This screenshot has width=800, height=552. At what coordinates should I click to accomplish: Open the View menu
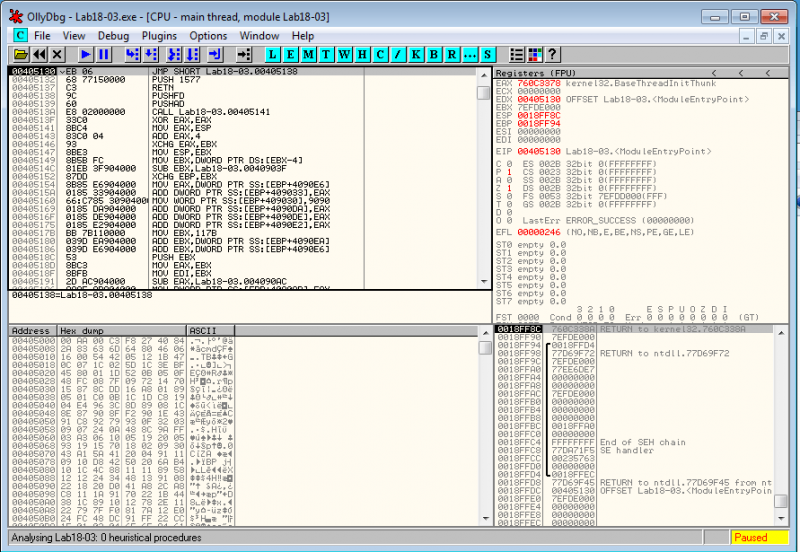coord(74,36)
